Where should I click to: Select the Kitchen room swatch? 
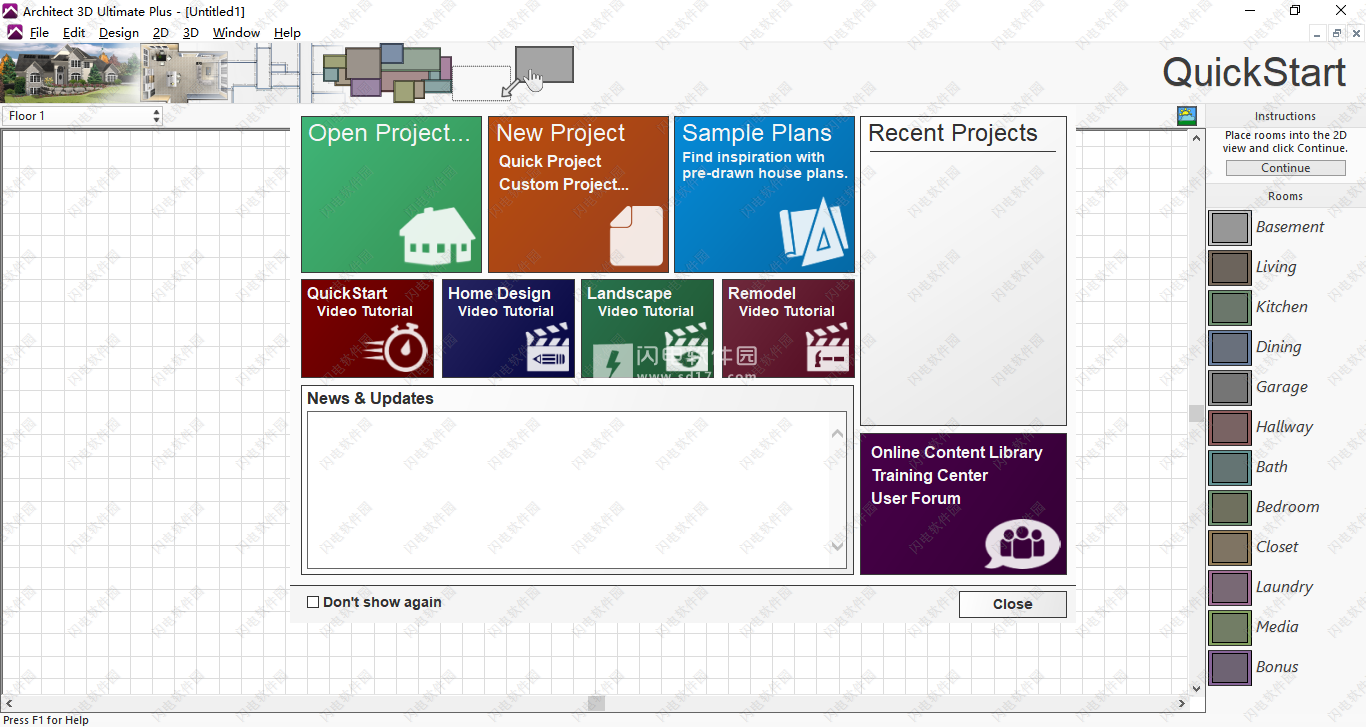(x=1230, y=308)
